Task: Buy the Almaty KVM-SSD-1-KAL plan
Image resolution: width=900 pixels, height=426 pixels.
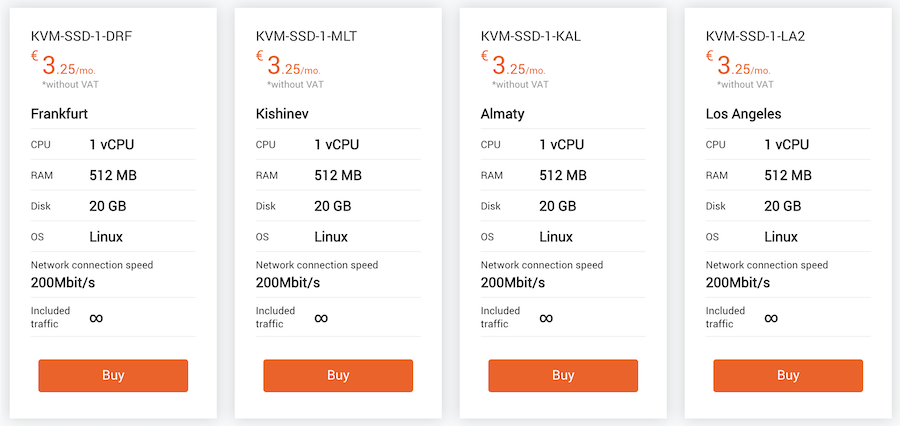Action: [563, 375]
